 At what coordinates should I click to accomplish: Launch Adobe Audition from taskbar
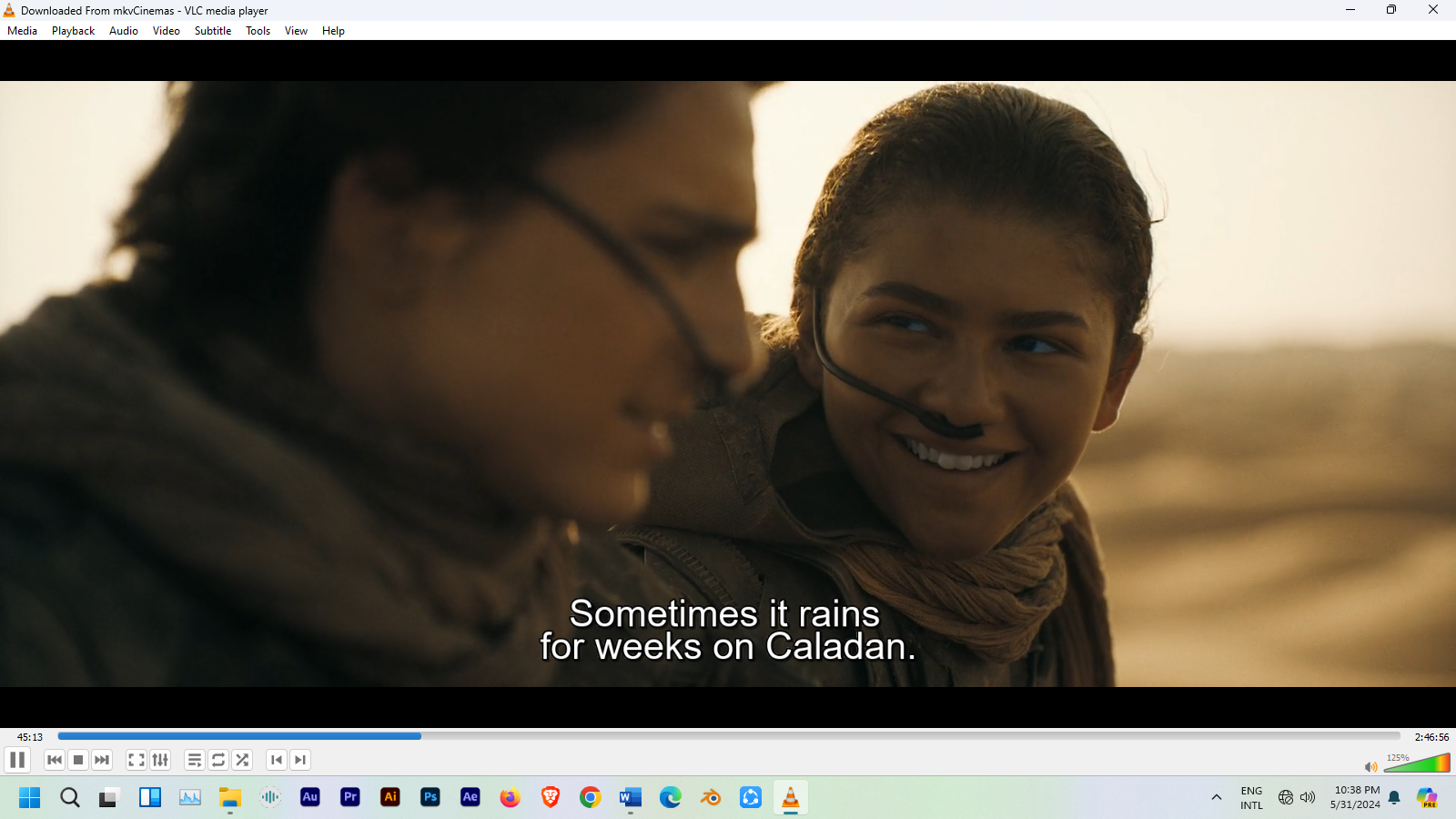[x=310, y=798]
